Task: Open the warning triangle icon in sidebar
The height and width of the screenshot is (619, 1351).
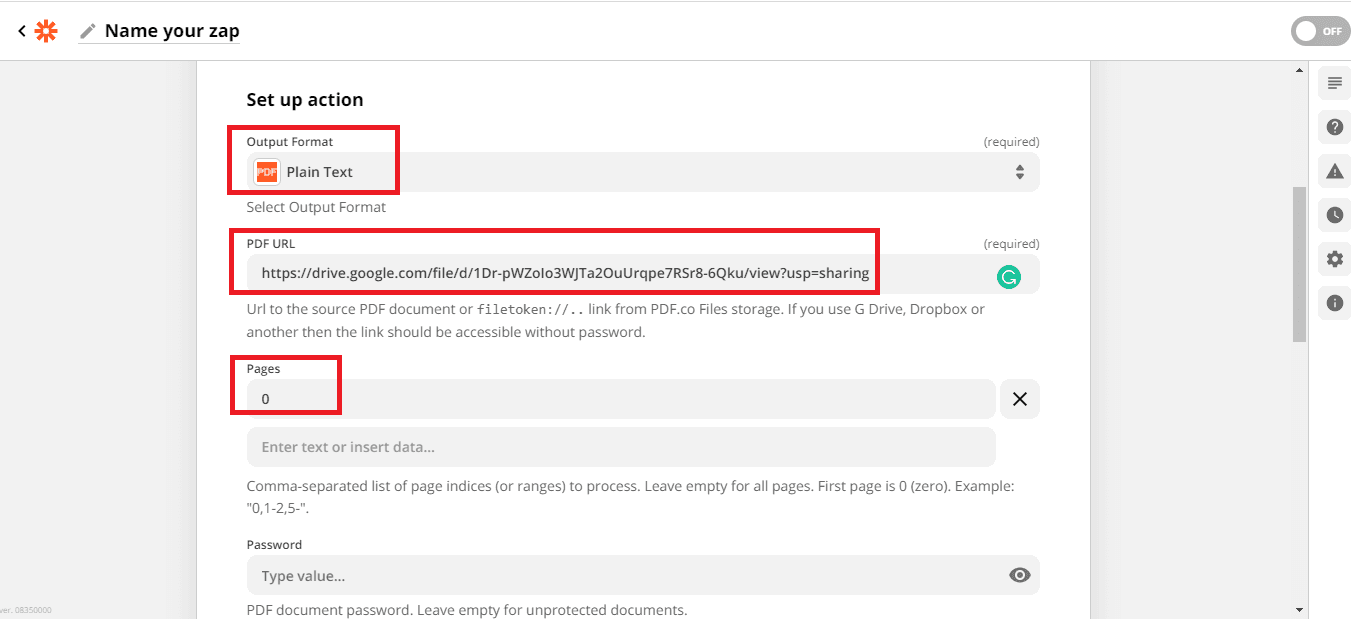Action: [x=1334, y=171]
